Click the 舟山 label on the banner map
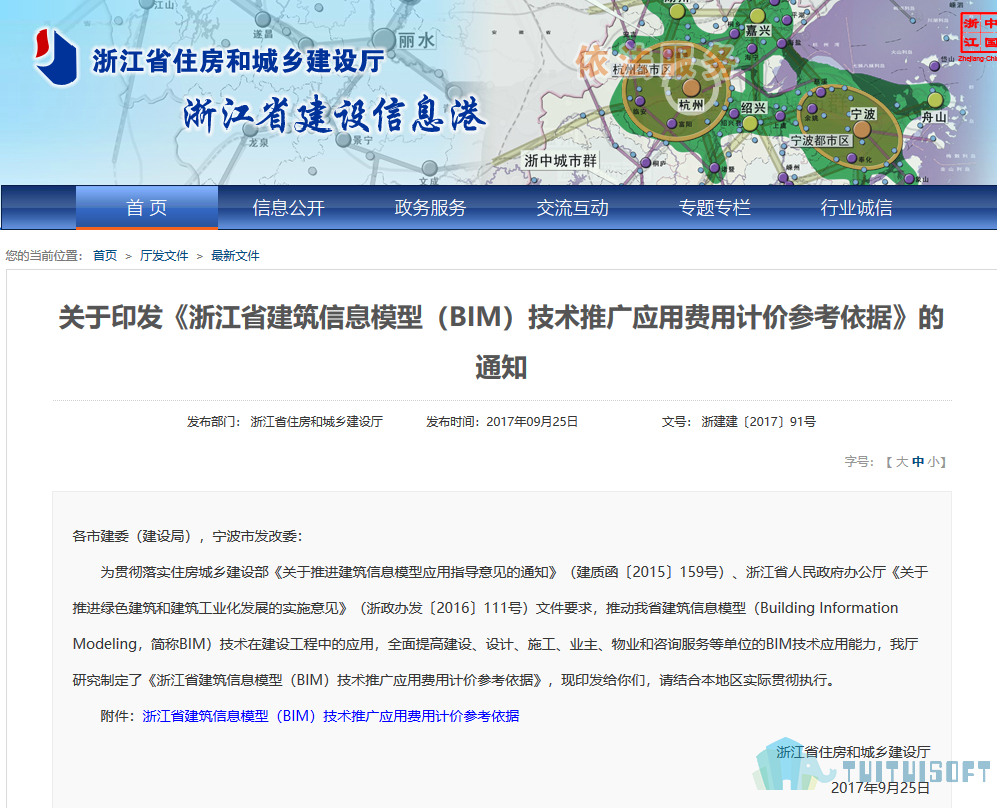Screen dimensions: 997x808 tap(934, 117)
